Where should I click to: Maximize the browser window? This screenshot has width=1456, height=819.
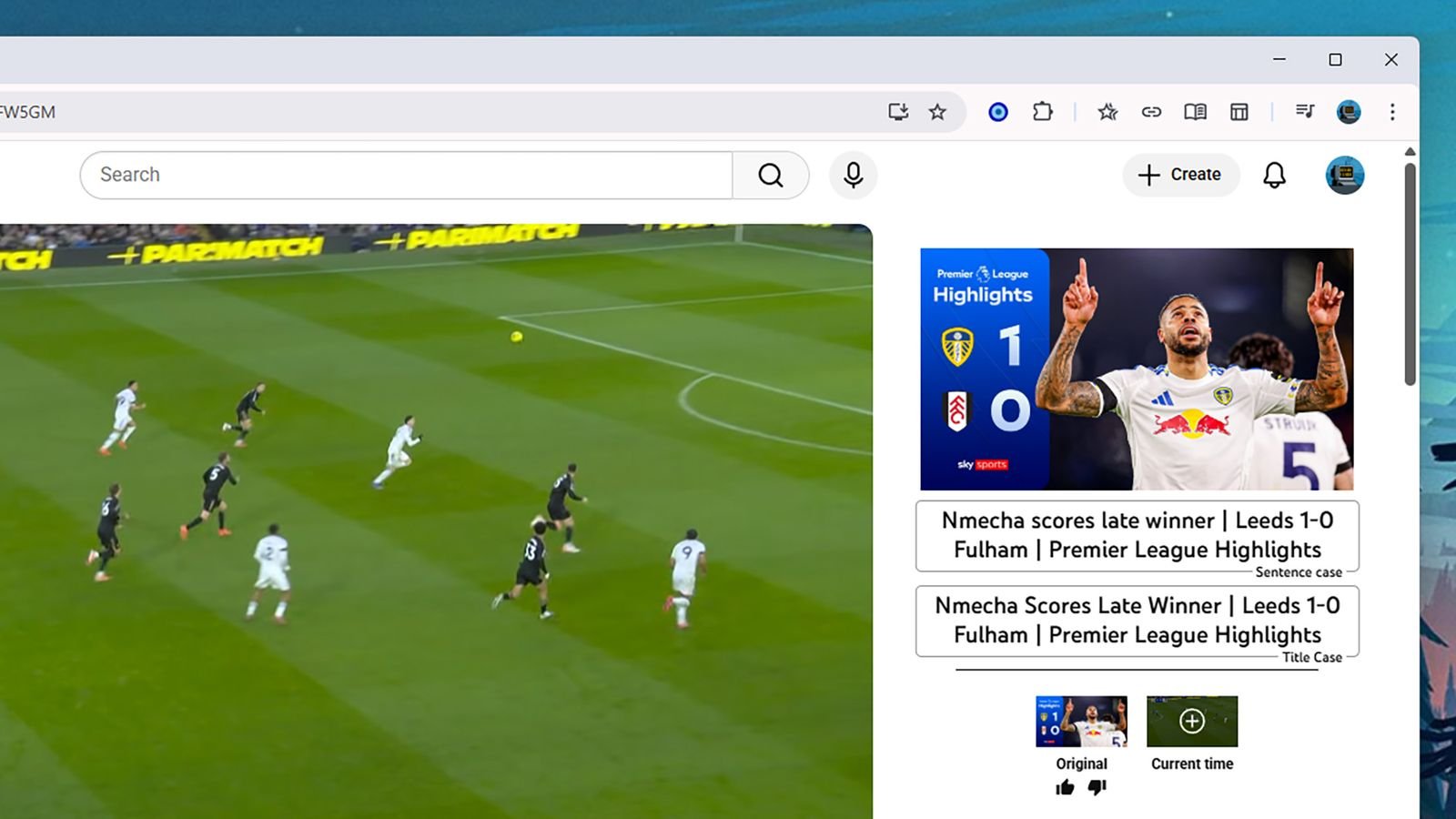[1335, 59]
